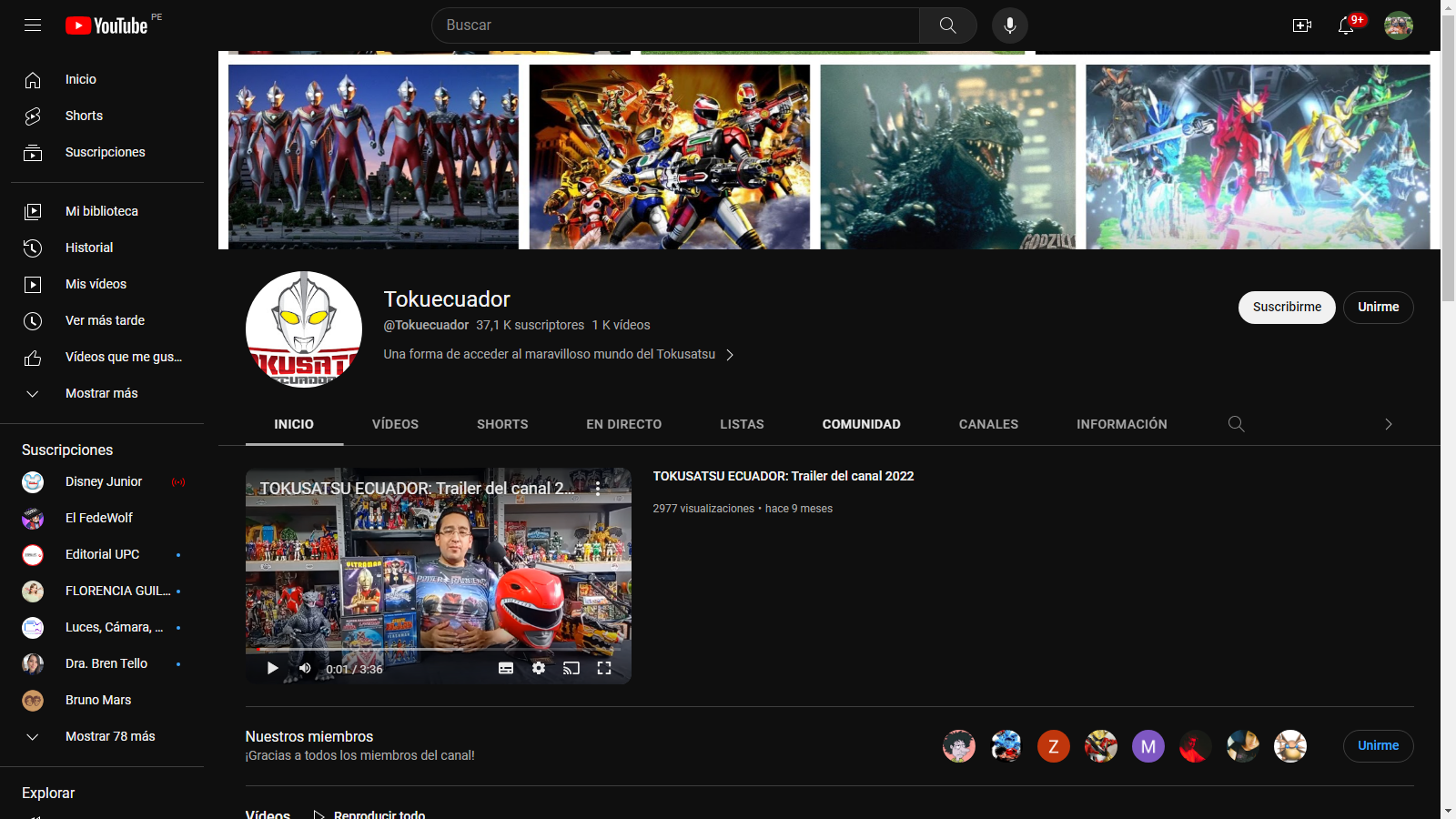The image size is (1456, 819).
Task: Open the hamburger guide menu
Action: tap(33, 25)
